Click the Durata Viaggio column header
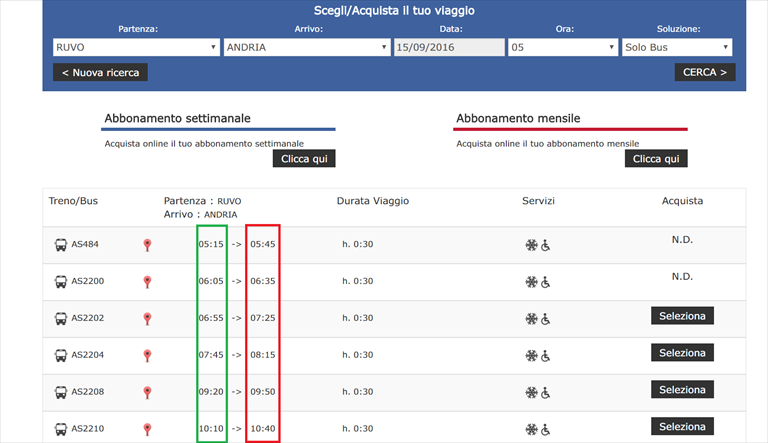This screenshot has width=768, height=443. pyautogui.click(x=373, y=201)
